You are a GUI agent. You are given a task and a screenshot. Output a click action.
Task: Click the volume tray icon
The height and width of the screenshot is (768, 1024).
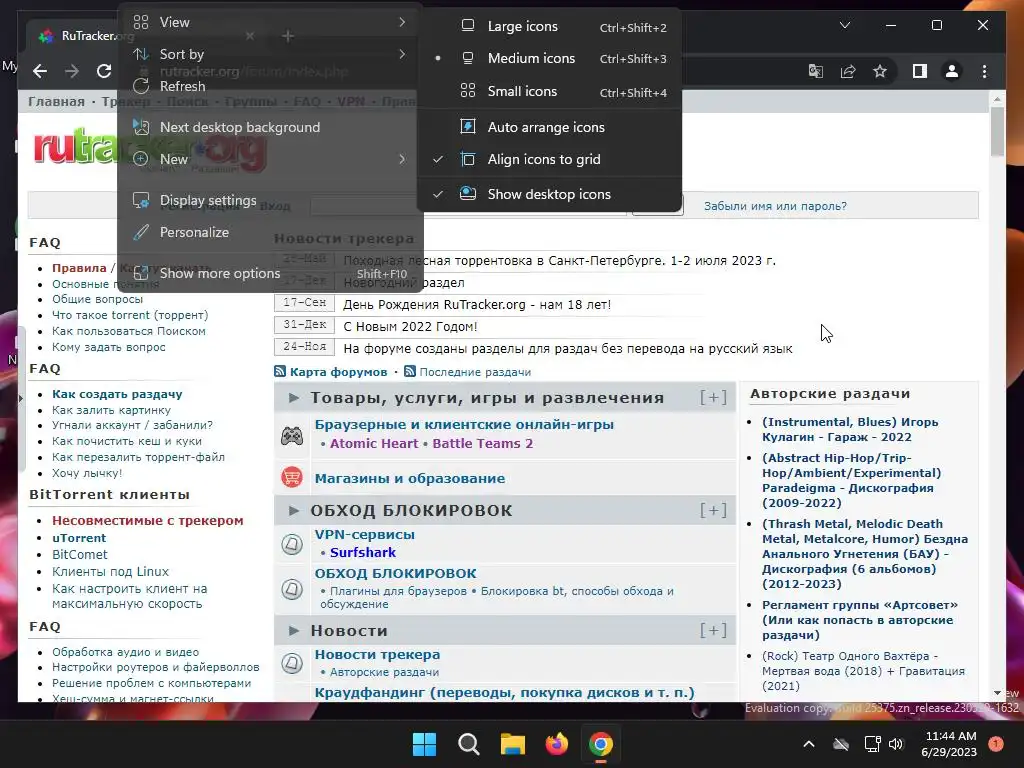(x=896, y=744)
